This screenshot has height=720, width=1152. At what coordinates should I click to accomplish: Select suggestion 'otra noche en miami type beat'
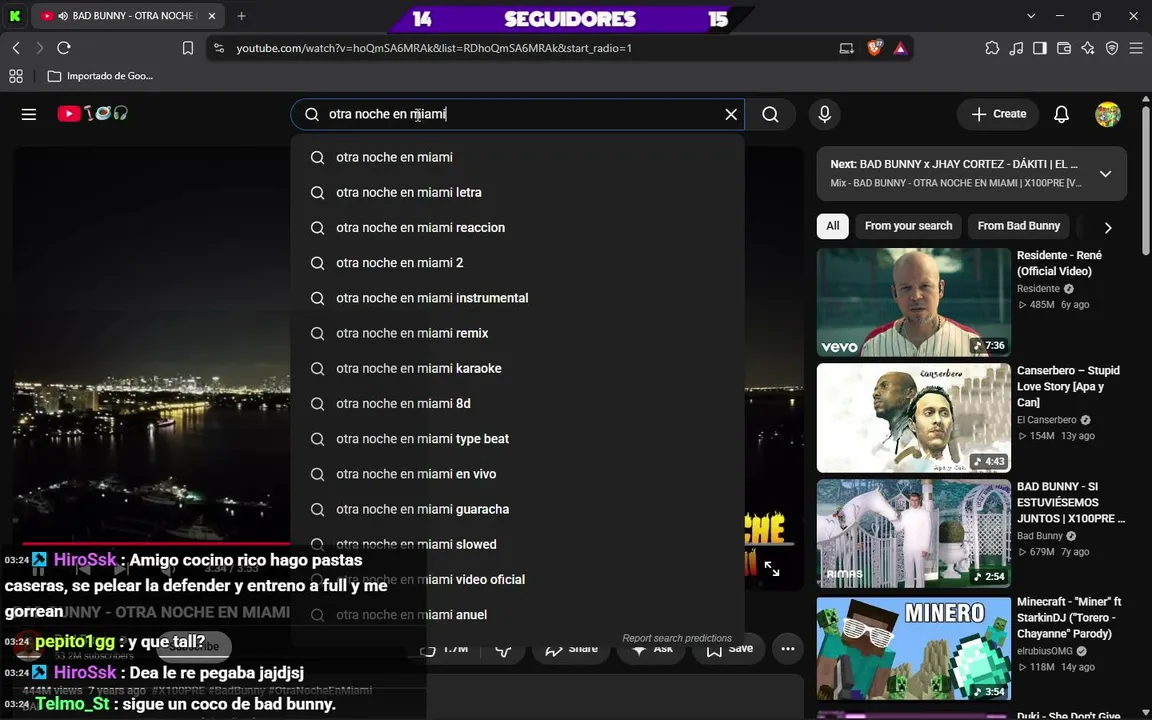(x=517, y=439)
